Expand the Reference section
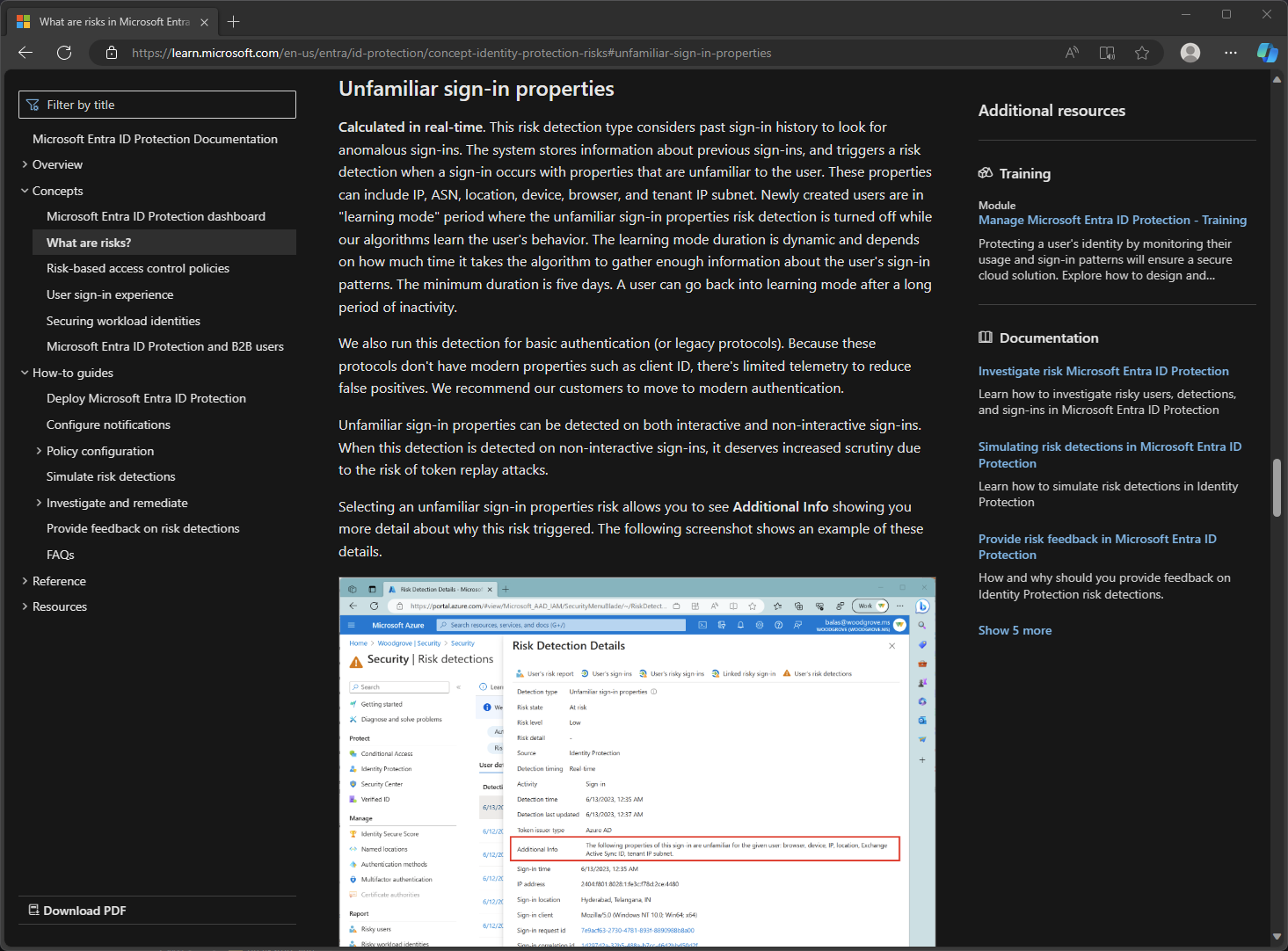This screenshot has height=951, width=1288. (24, 580)
